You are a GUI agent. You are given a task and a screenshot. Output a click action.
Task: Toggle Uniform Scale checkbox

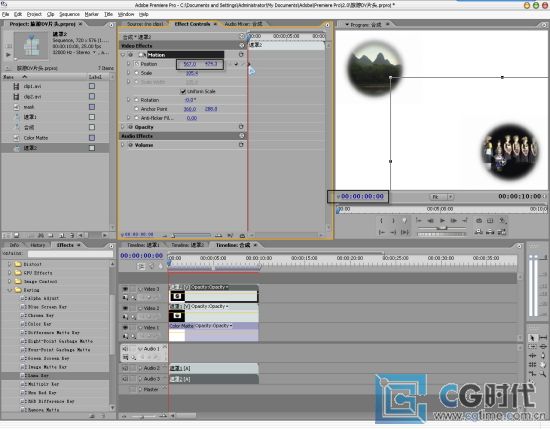point(183,92)
